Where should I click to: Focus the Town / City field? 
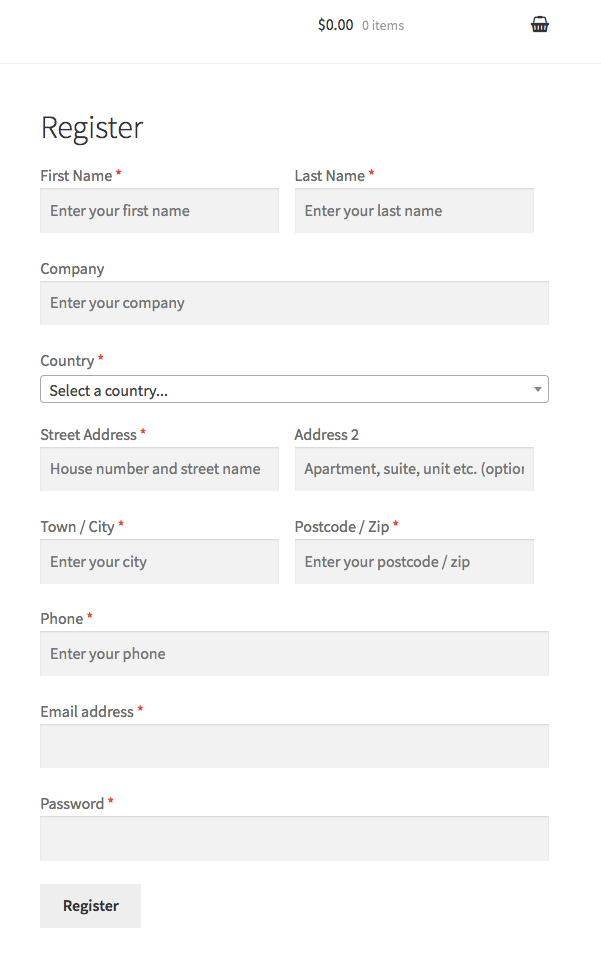click(159, 562)
